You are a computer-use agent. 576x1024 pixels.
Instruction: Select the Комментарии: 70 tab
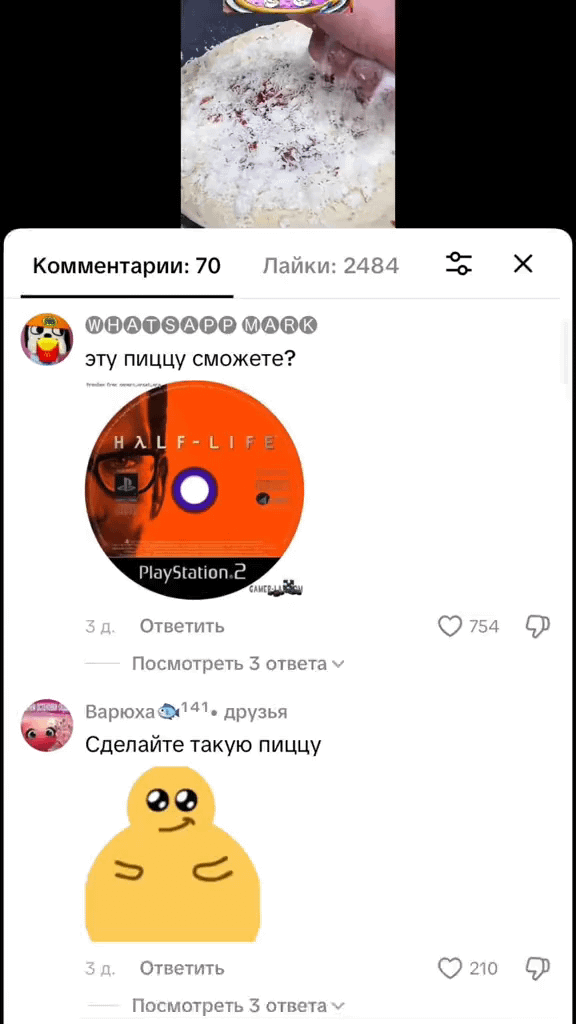click(x=127, y=266)
